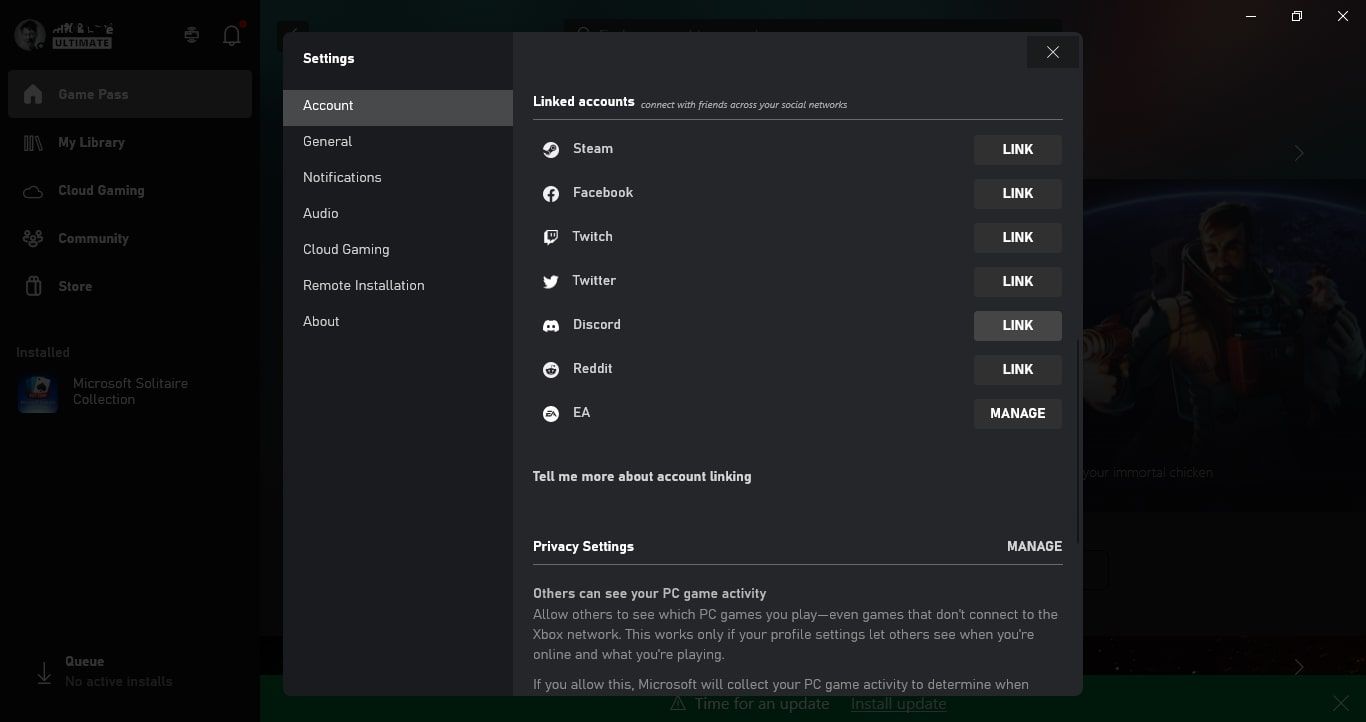Image resolution: width=1366 pixels, height=722 pixels.
Task: Go to Cloud Gaming settings tab
Action: pyautogui.click(x=398, y=250)
